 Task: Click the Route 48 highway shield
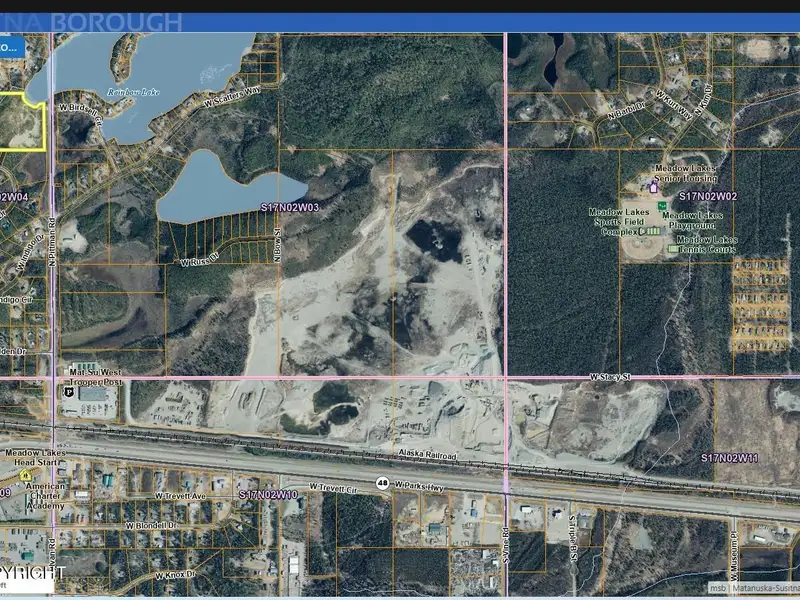382,483
